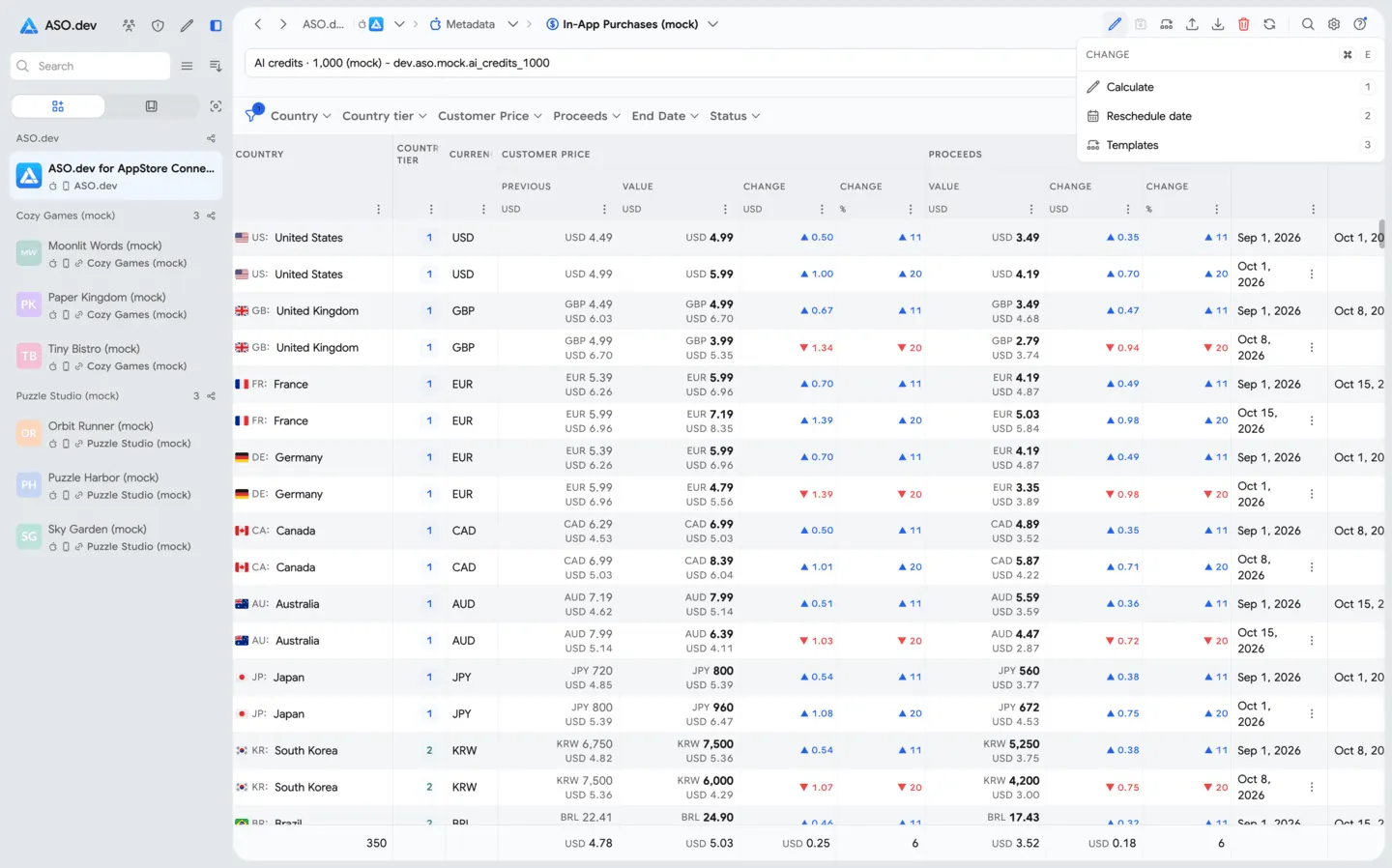Open the Proceeds filter dropdown
1392x868 pixels.
(587, 116)
